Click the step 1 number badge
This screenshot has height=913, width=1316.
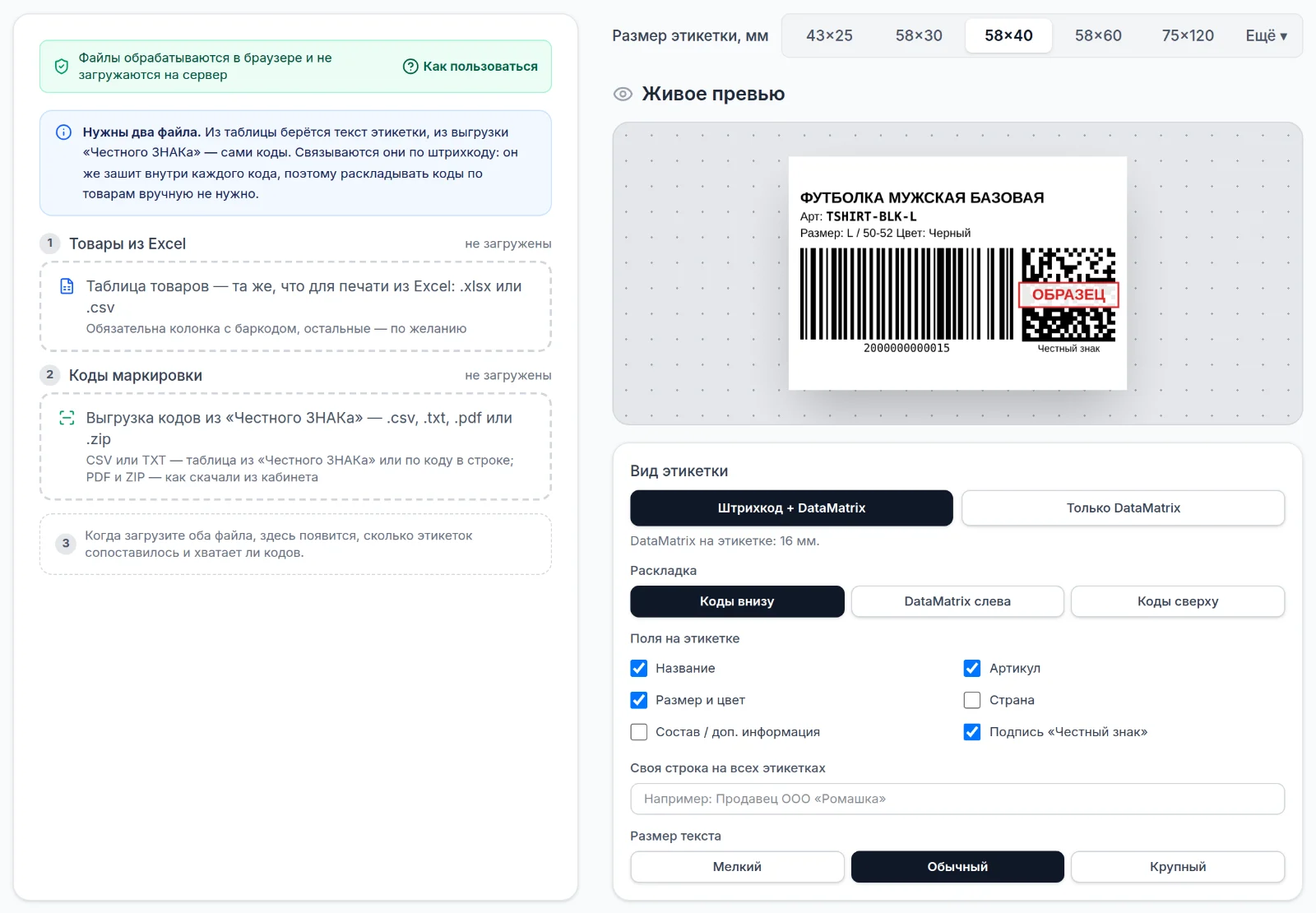(50, 243)
